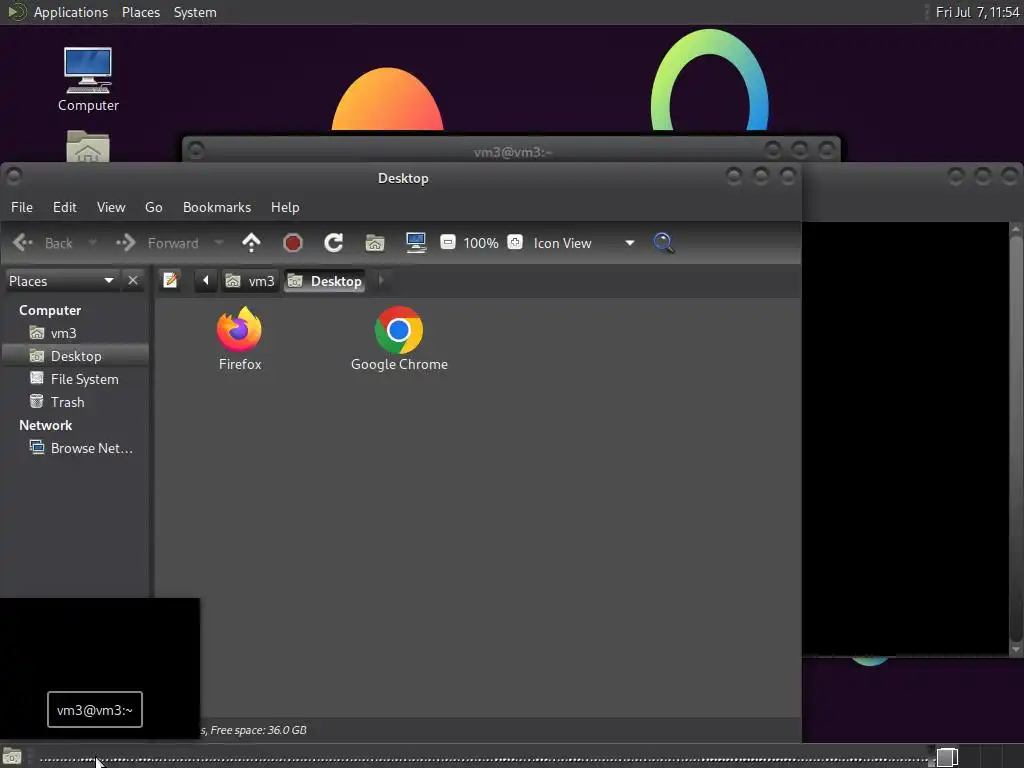Open the Icon View mode dropdown

tap(583, 243)
